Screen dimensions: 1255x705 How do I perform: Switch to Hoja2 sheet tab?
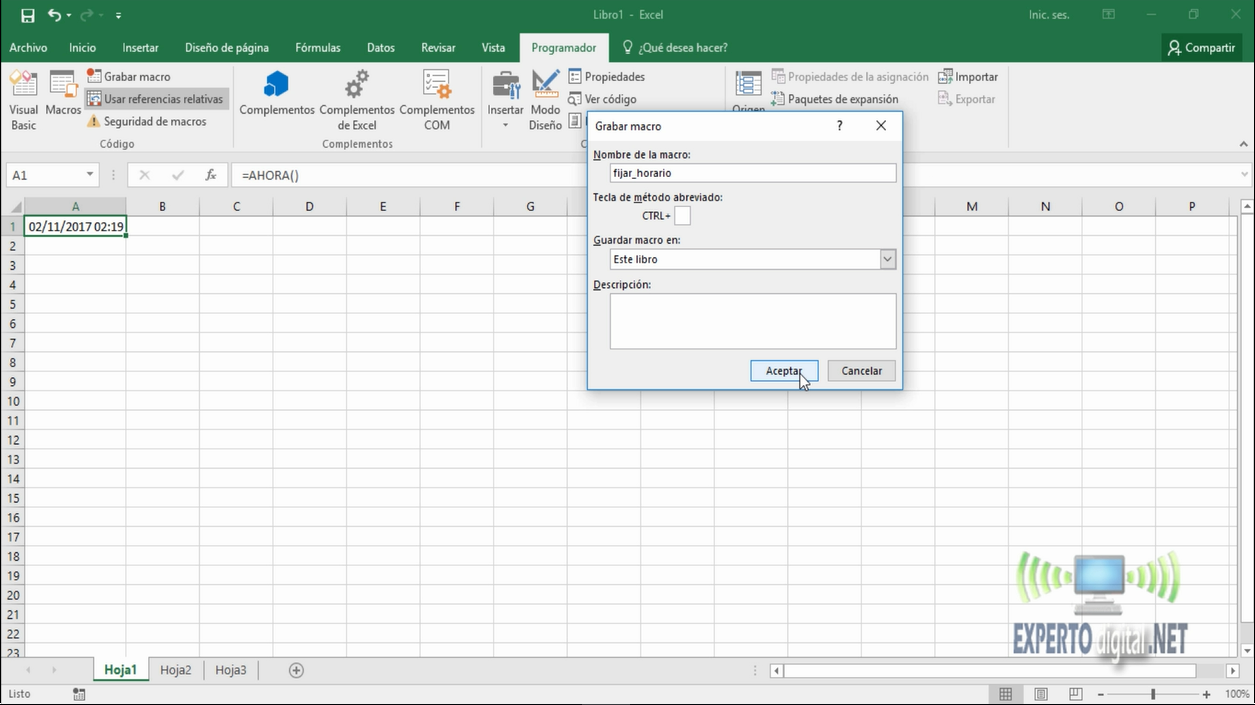(176, 670)
